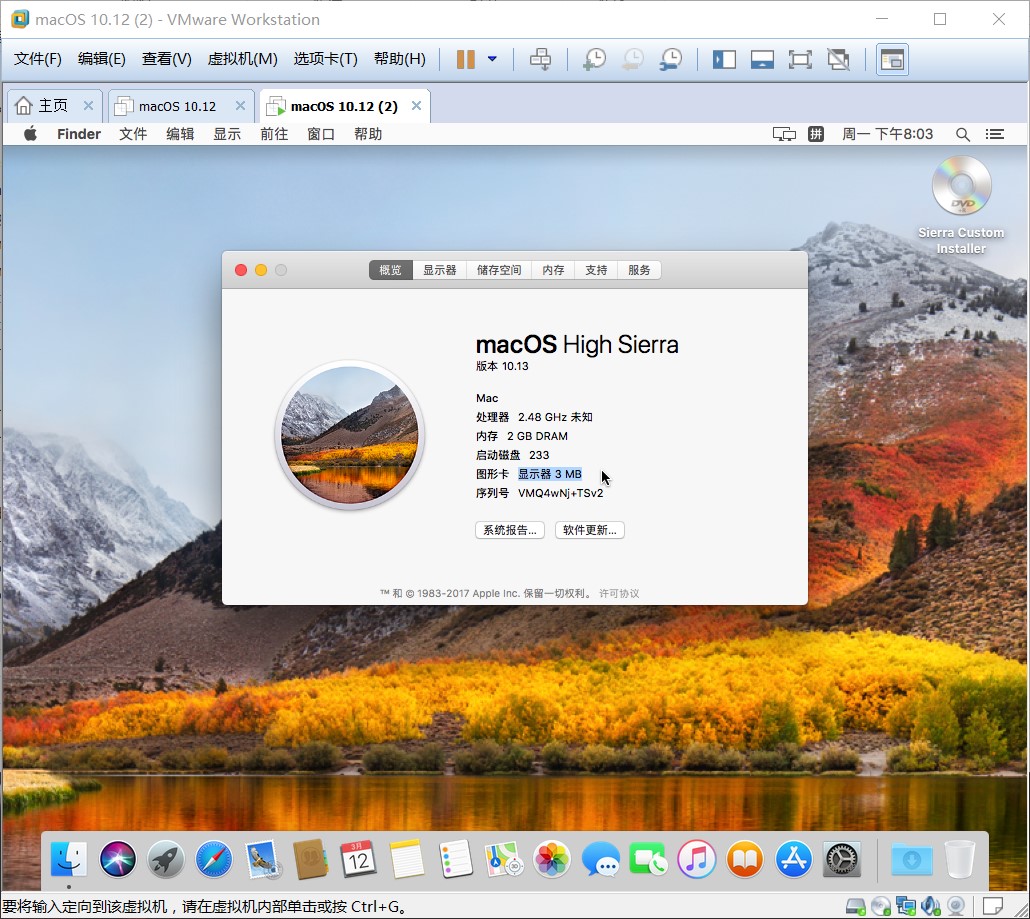Open Spotlight search
The width and height of the screenshot is (1030, 919).
point(962,134)
